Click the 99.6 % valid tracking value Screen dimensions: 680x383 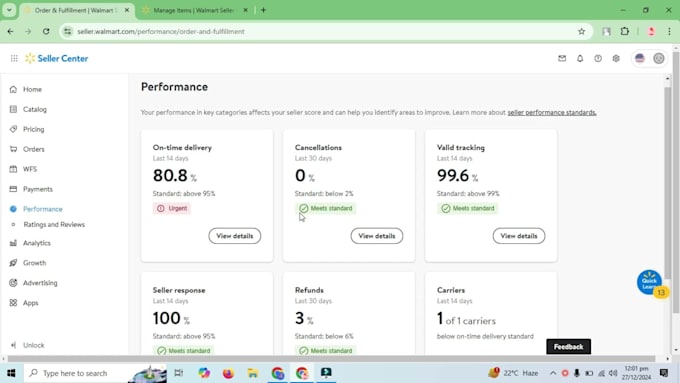pos(457,176)
